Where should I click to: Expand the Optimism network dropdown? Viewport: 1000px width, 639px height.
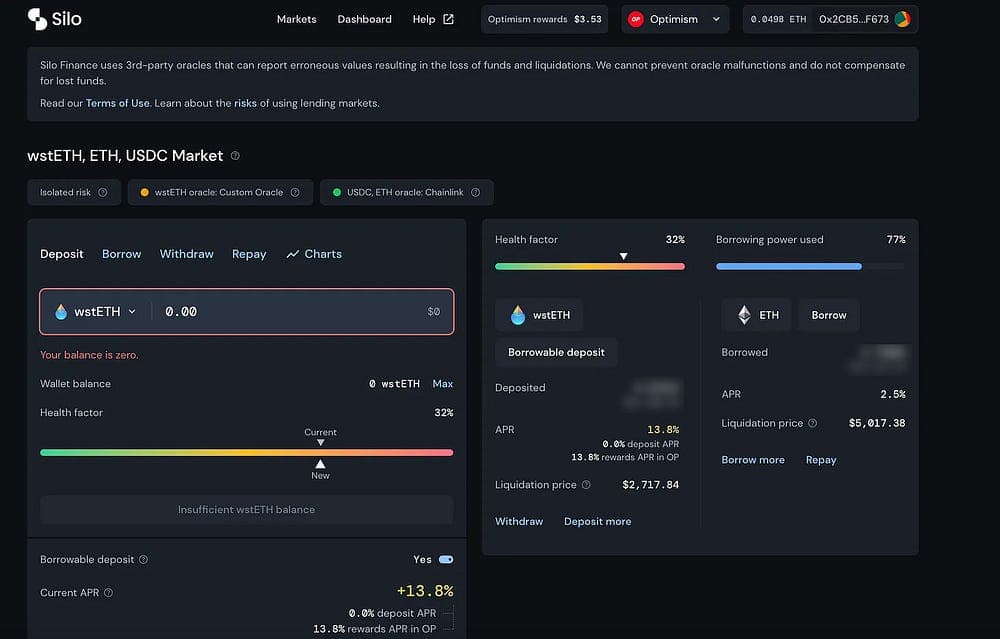(x=716, y=19)
